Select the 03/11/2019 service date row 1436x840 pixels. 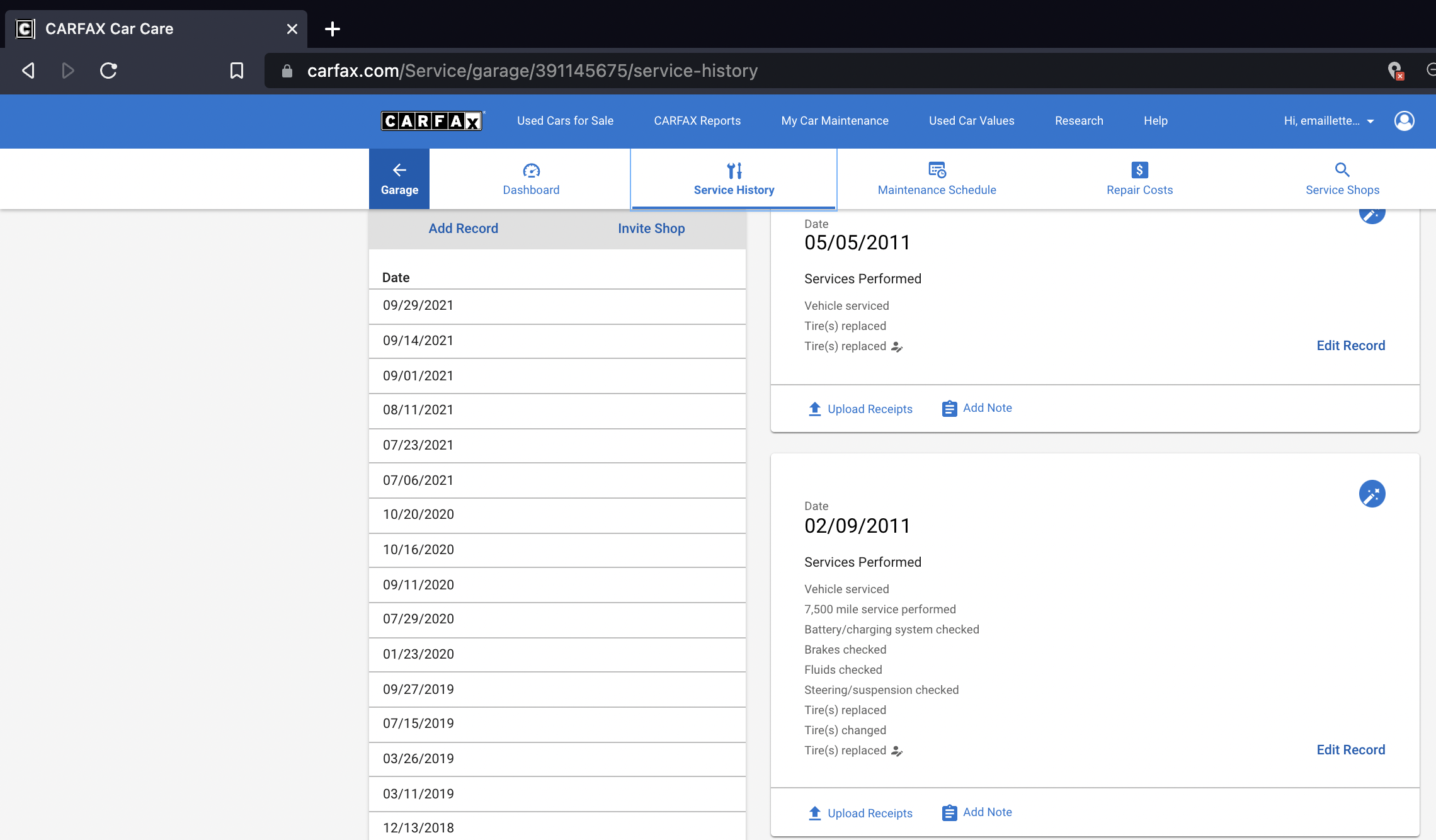pyautogui.click(x=557, y=794)
